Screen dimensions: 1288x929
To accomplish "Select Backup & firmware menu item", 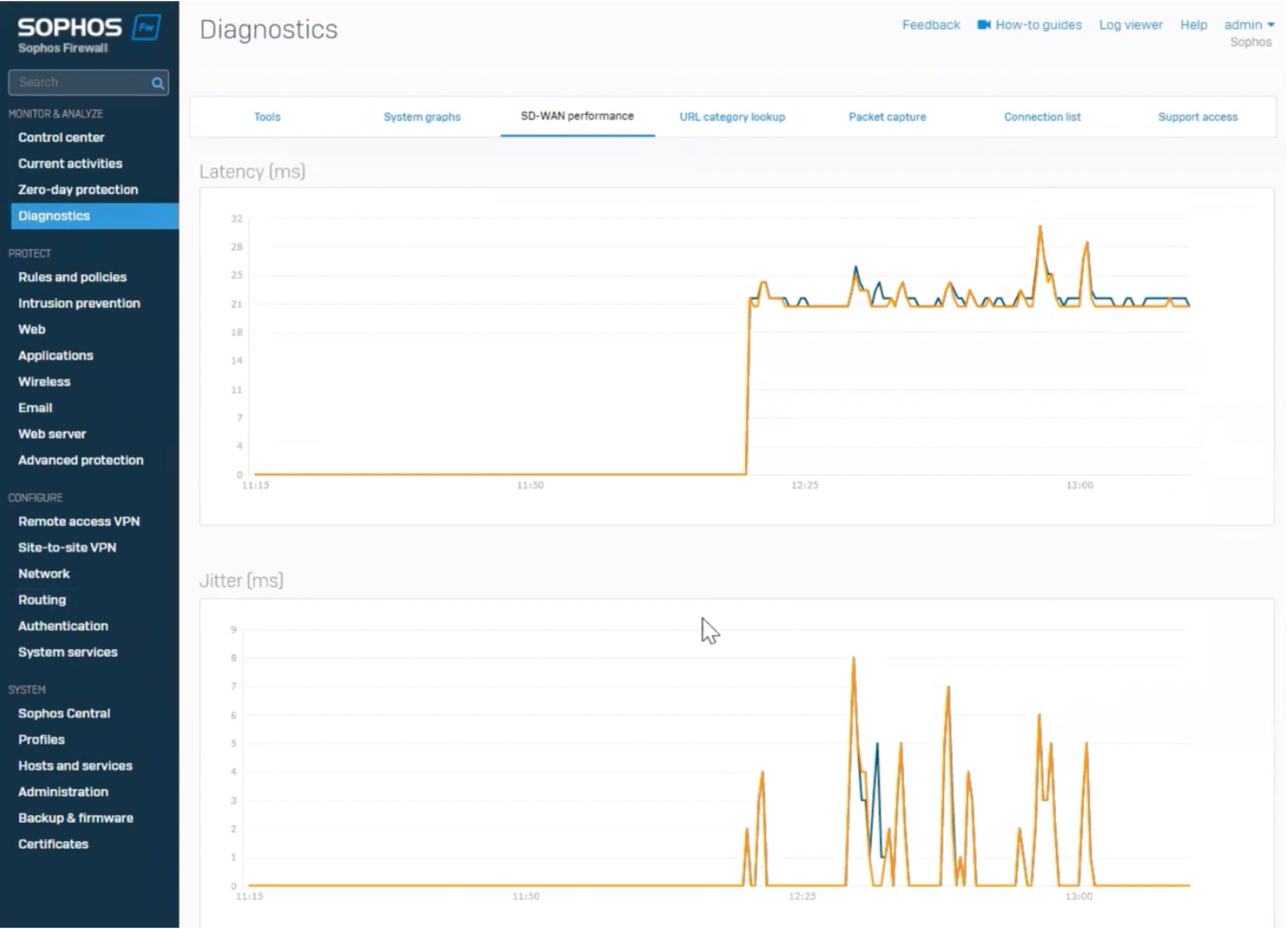I will pos(75,818).
